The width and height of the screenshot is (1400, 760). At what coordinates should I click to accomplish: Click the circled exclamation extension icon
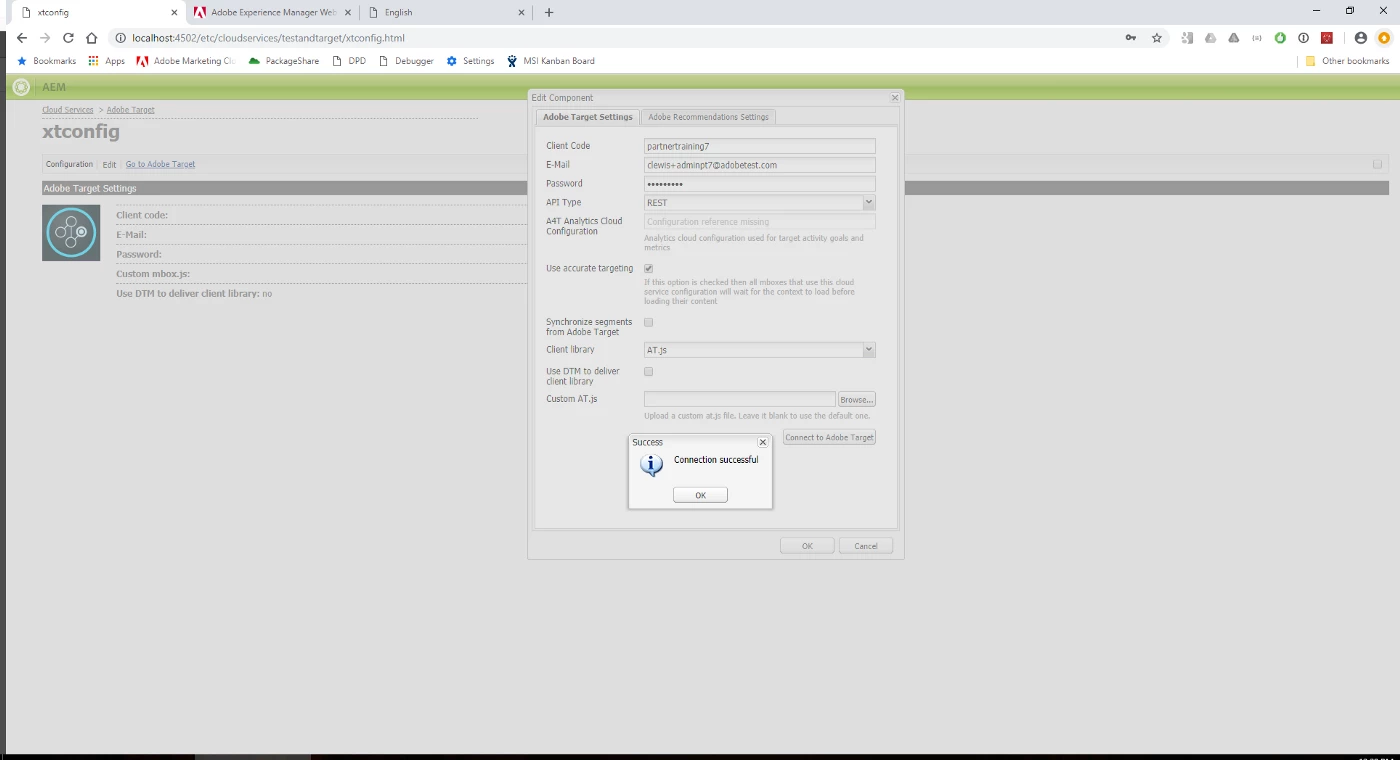point(1303,38)
